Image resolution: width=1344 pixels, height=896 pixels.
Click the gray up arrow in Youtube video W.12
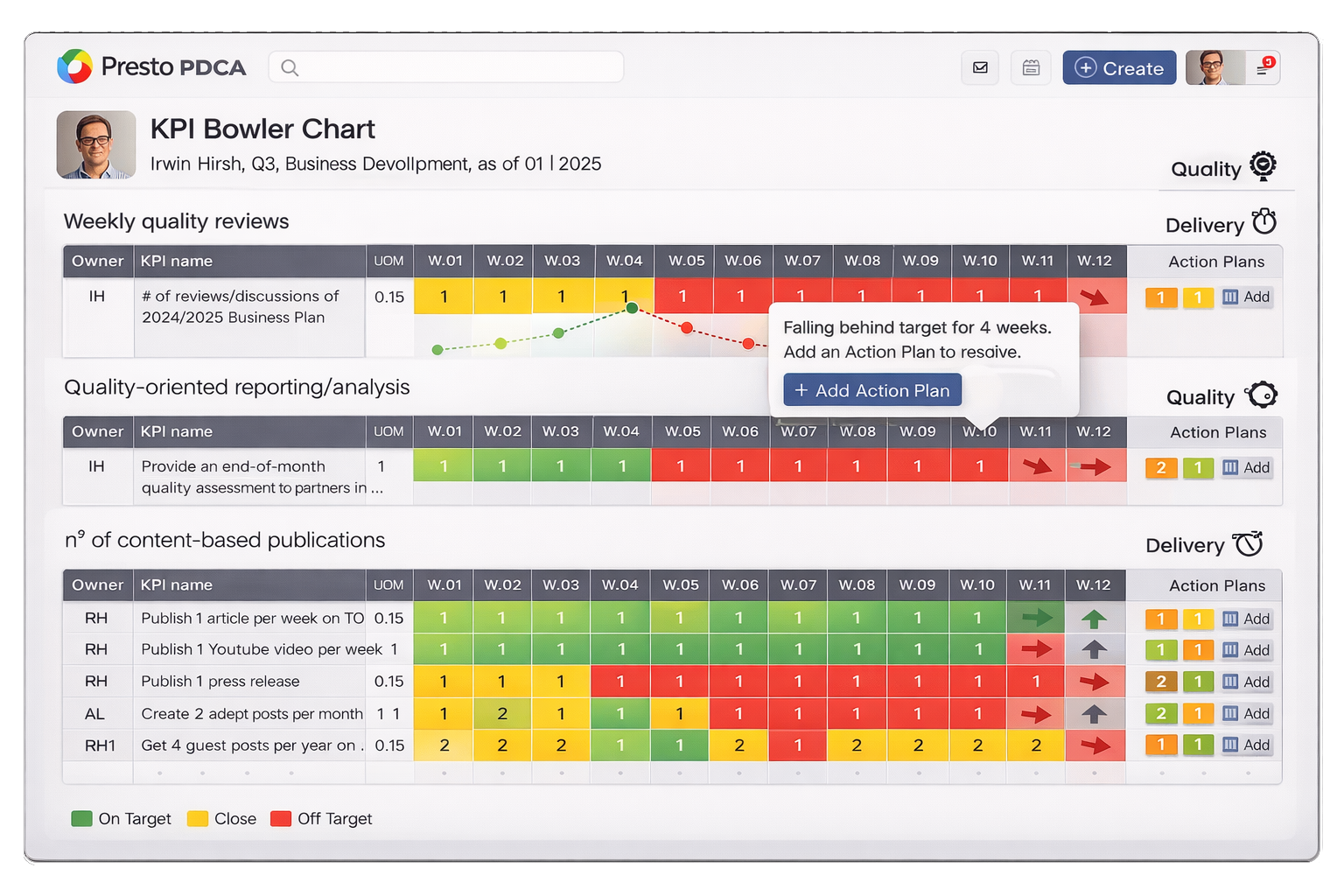click(1094, 650)
